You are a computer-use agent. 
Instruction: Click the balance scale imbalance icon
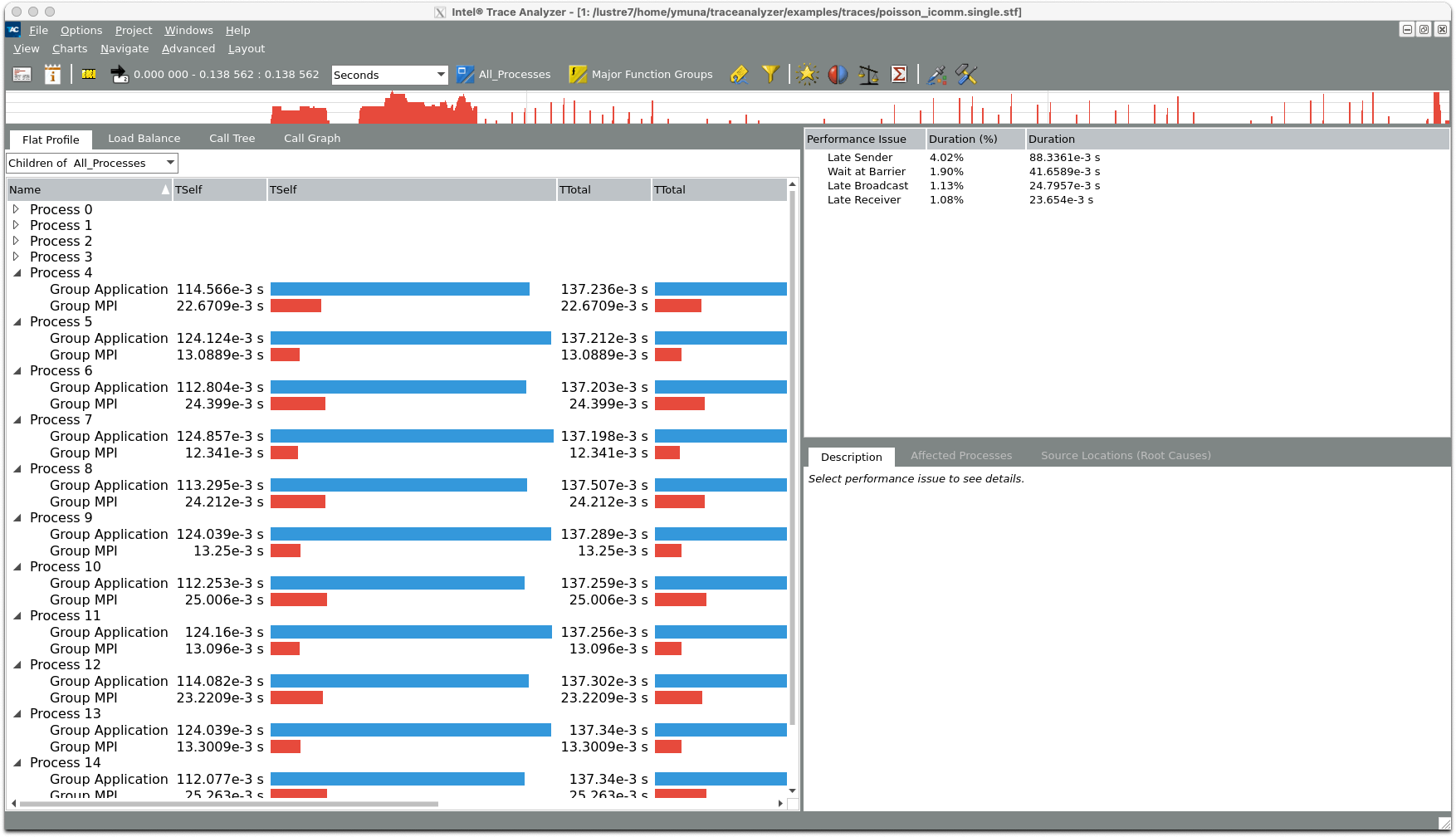[868, 75]
